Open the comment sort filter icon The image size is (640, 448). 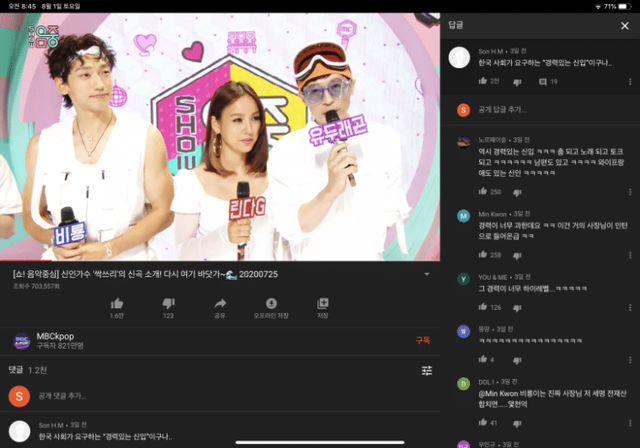tap(427, 370)
